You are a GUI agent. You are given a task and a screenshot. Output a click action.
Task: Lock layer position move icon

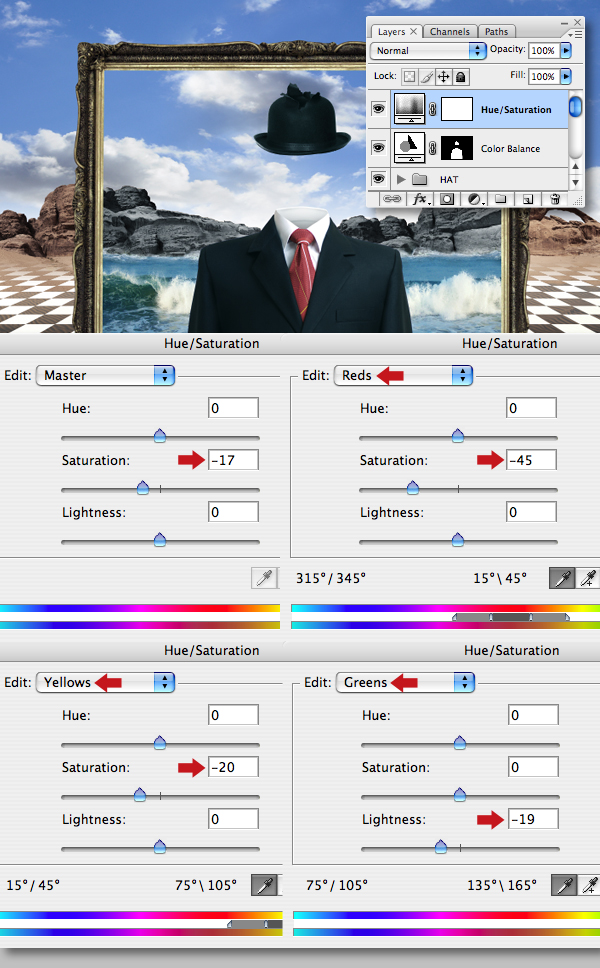443,77
